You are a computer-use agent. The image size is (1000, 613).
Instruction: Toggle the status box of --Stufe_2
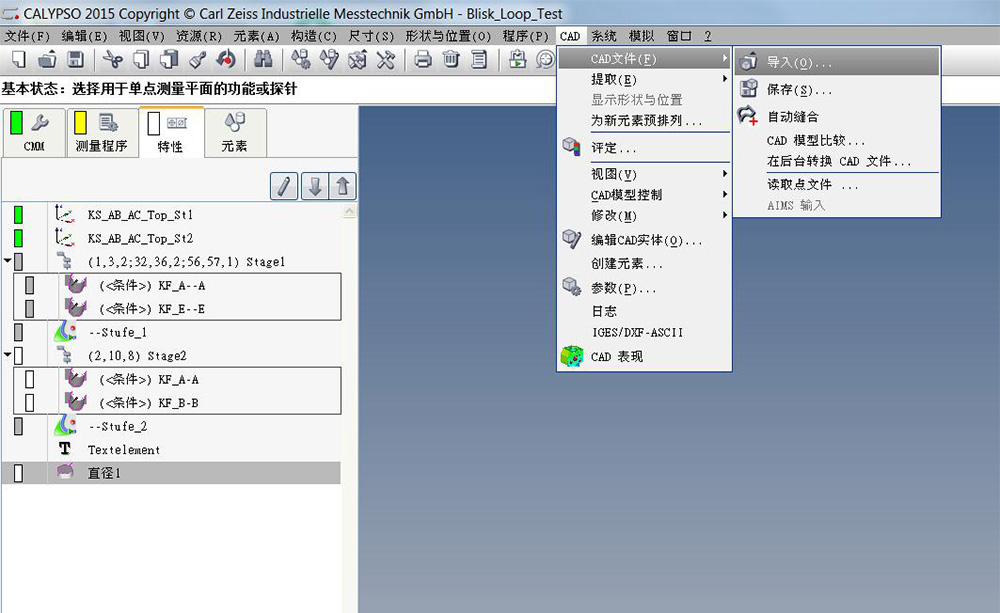(18, 426)
